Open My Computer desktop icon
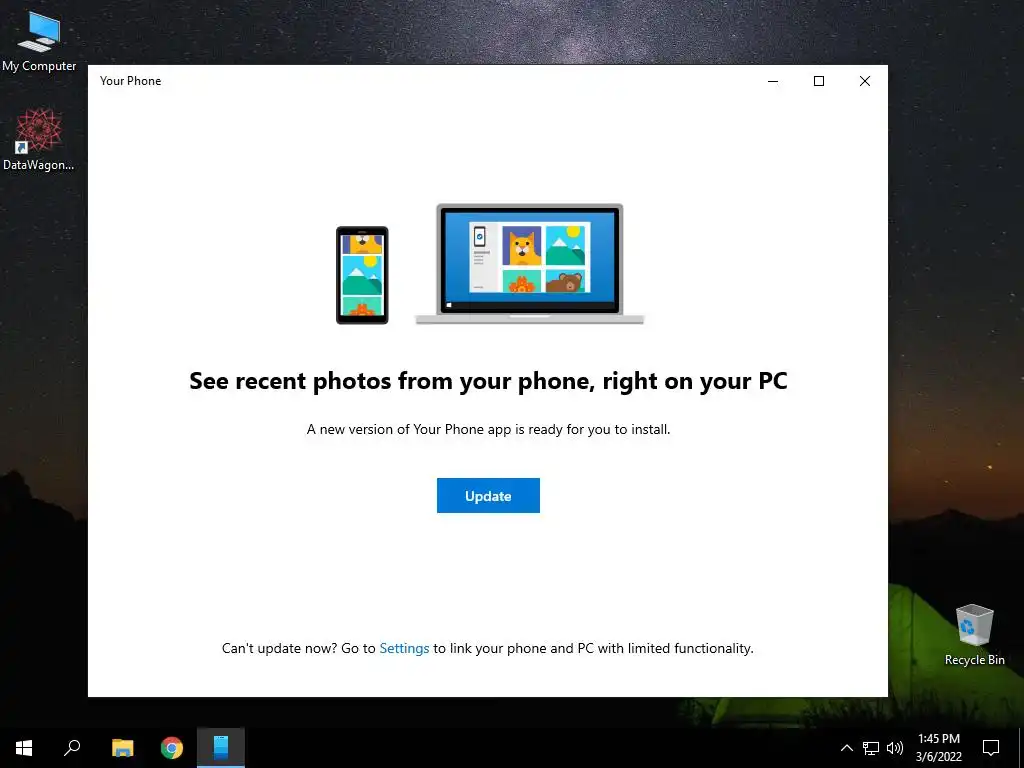 click(x=39, y=40)
